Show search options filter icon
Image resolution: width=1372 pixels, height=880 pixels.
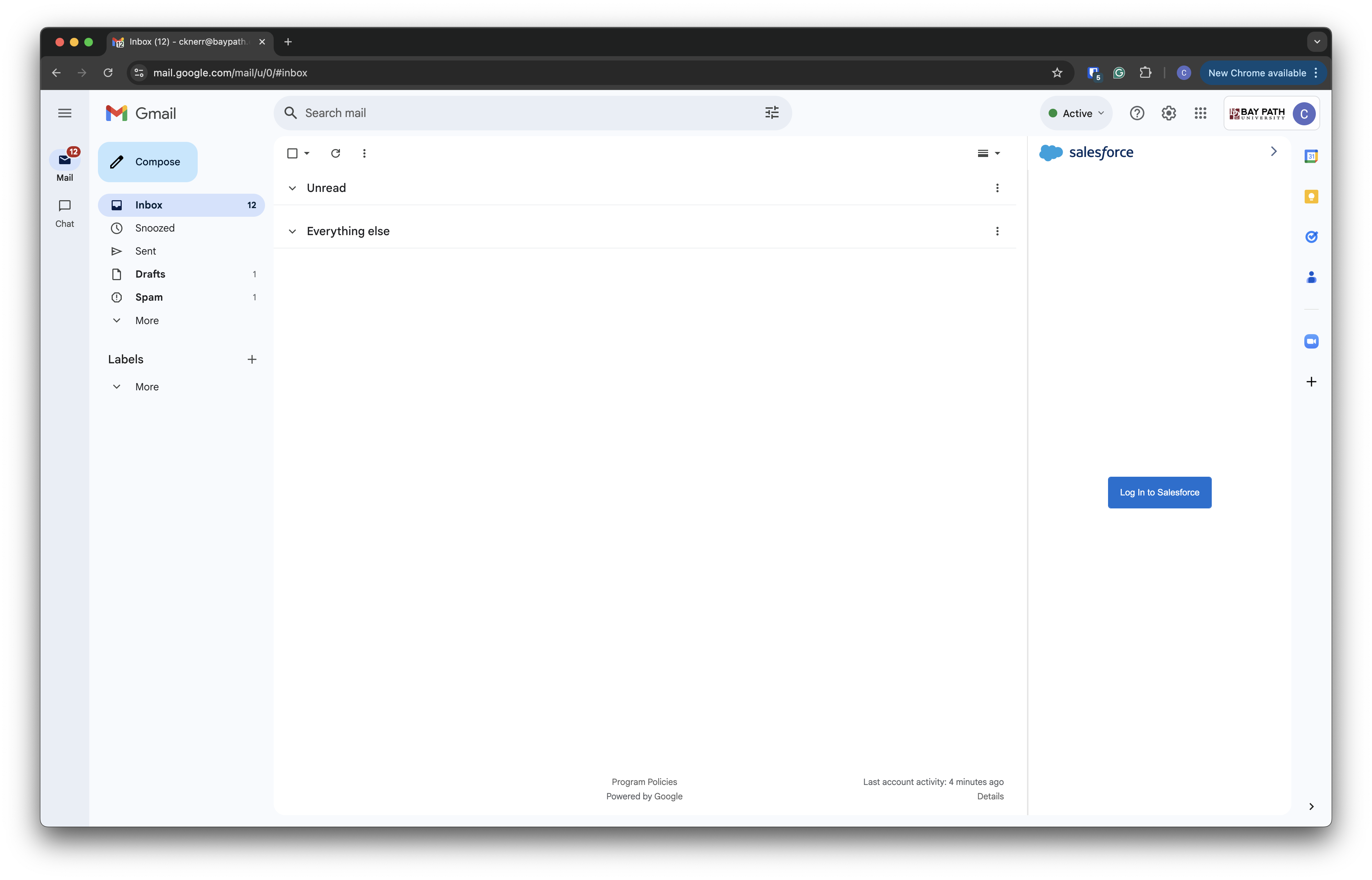click(x=771, y=113)
